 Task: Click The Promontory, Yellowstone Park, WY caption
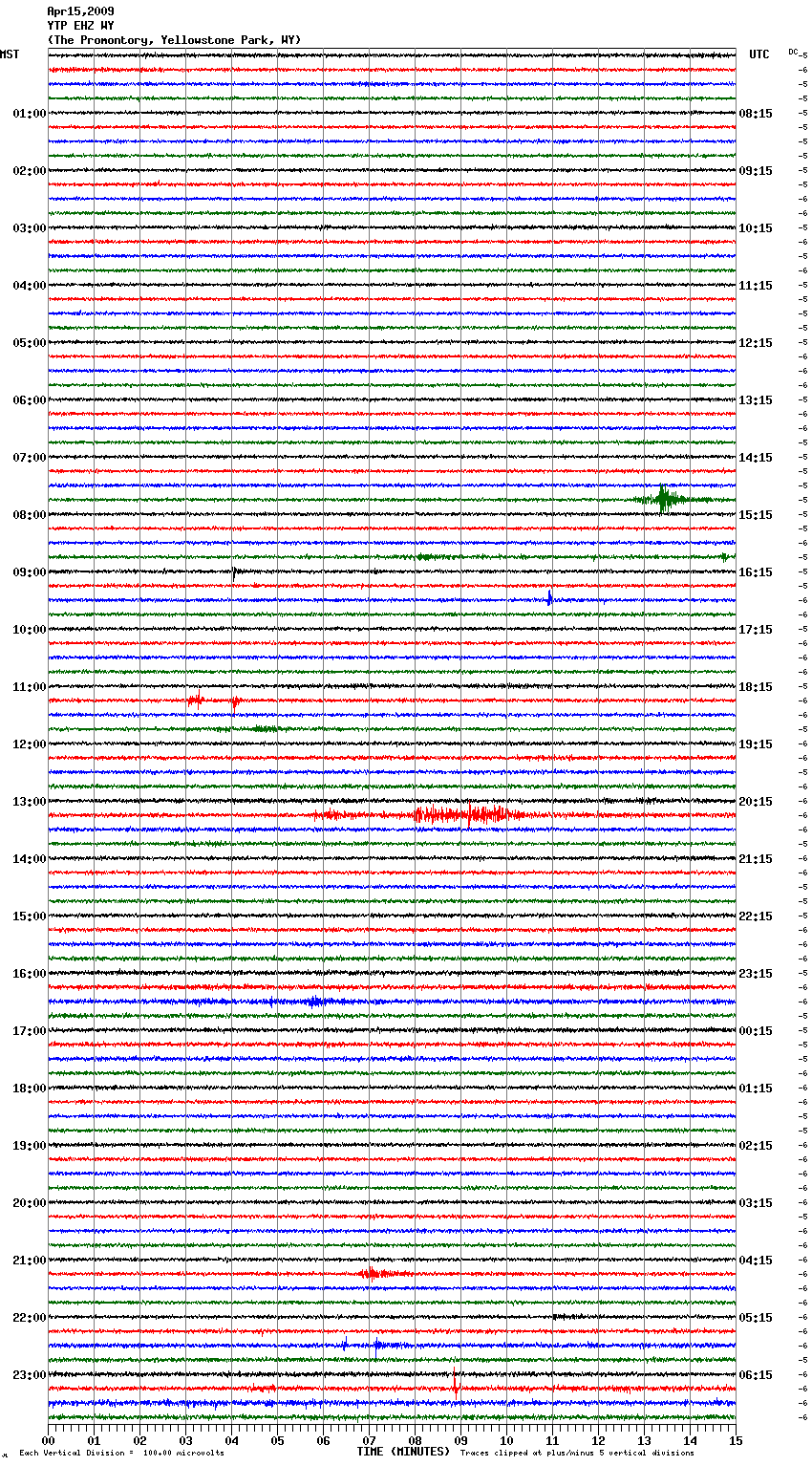tap(174, 40)
